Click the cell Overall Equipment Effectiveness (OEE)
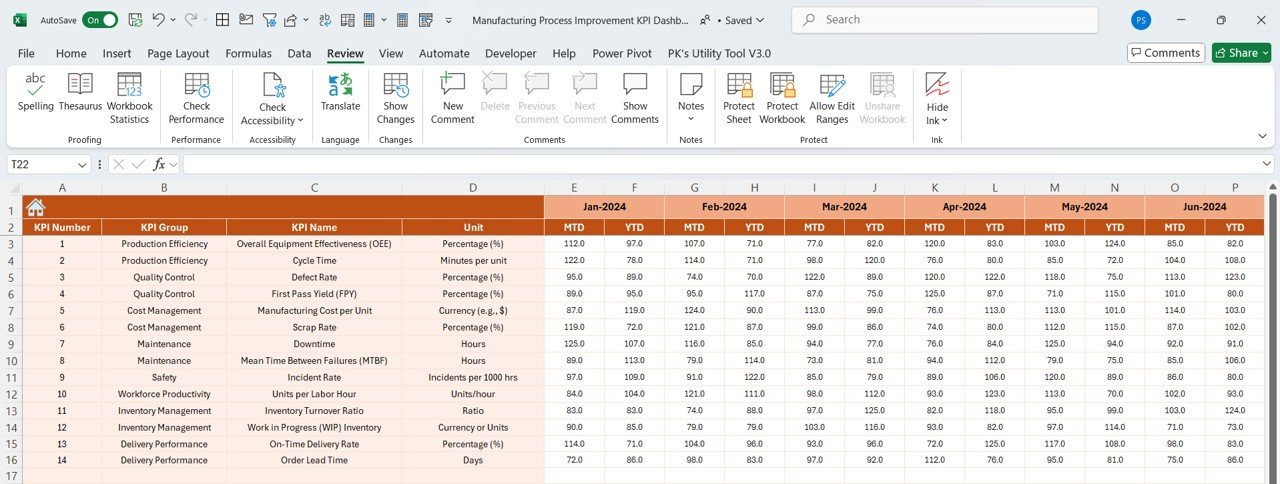Image resolution: width=1280 pixels, height=484 pixels. point(314,244)
